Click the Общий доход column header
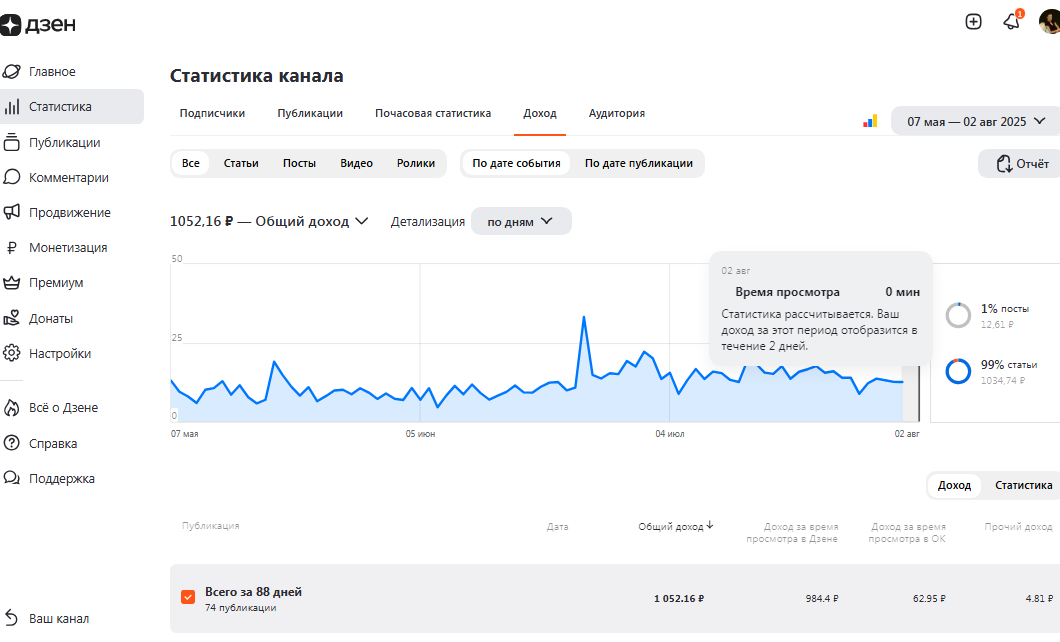Screen dimensions: 1060x642 click(671, 526)
